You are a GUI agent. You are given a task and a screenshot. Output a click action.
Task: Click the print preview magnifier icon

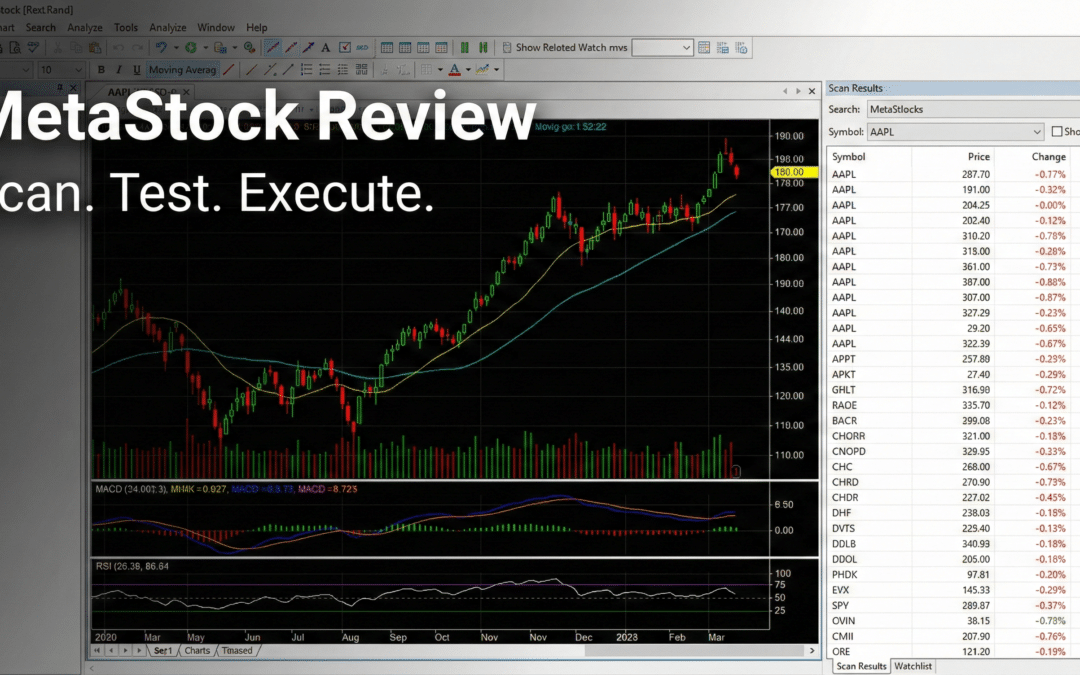(x=14, y=48)
